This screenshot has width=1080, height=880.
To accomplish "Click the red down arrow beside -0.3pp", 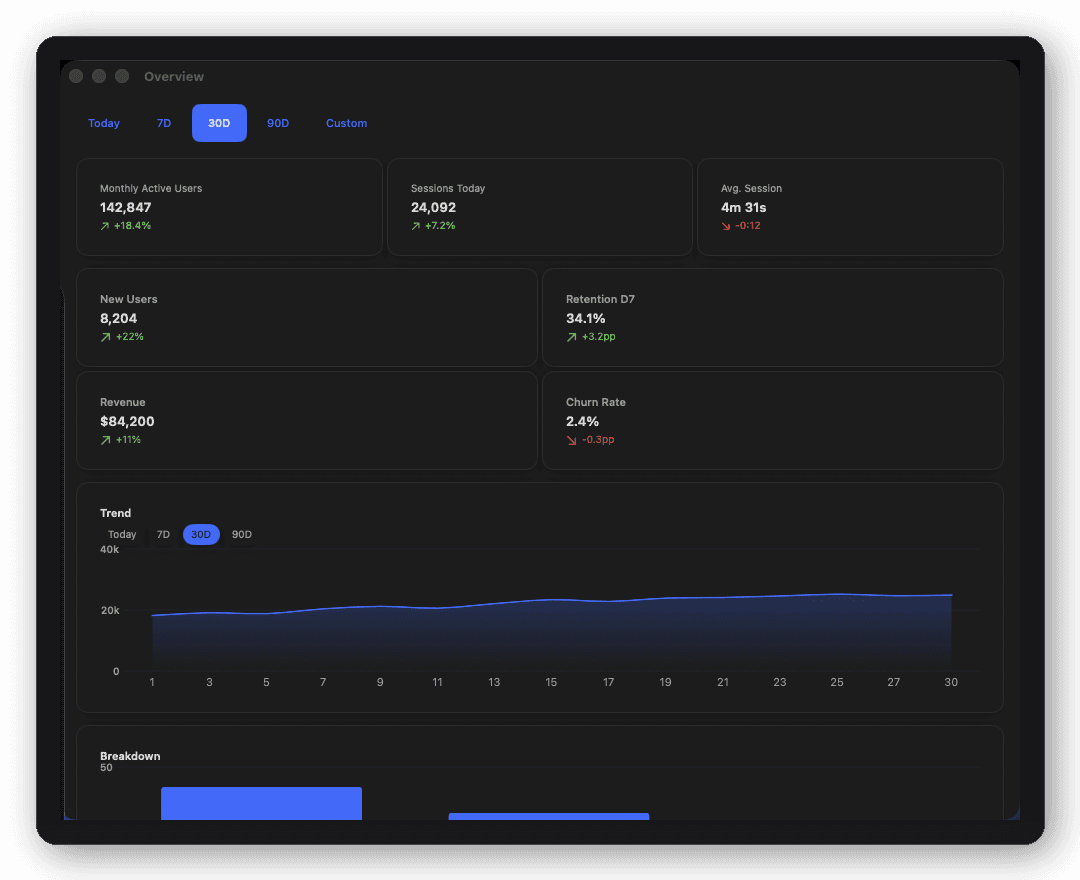I will point(572,440).
